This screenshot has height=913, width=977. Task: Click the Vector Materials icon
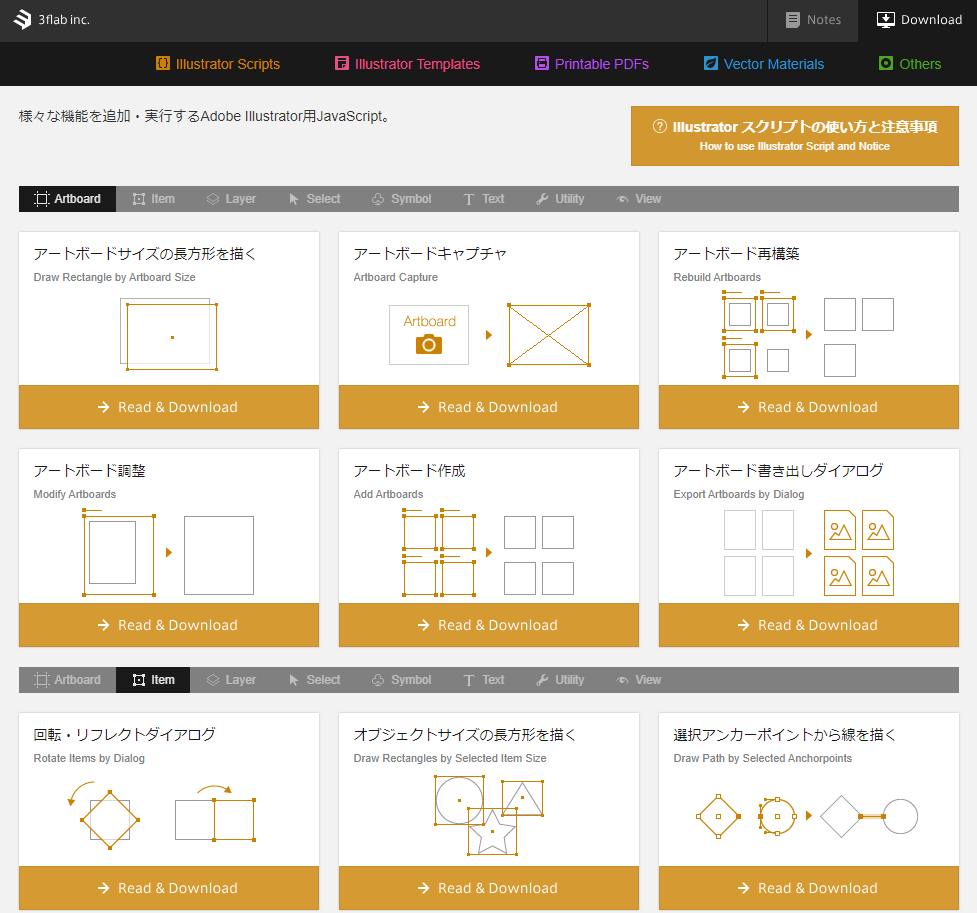[x=711, y=64]
